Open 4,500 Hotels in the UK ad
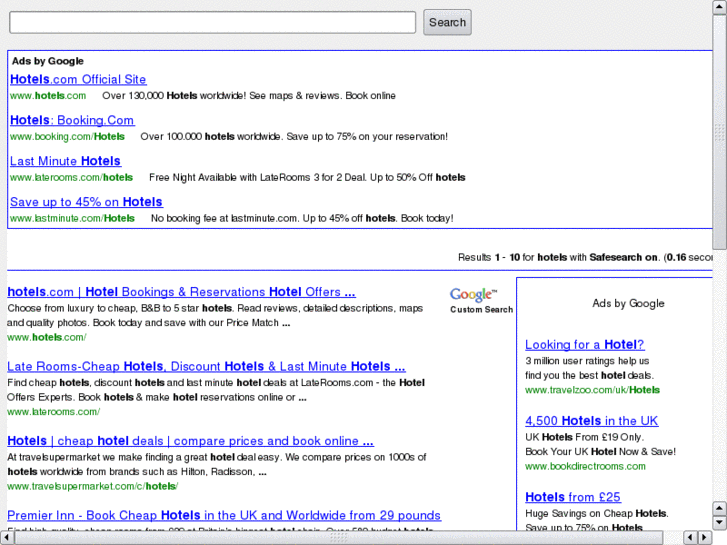The width and height of the screenshot is (727, 545). tap(592, 421)
